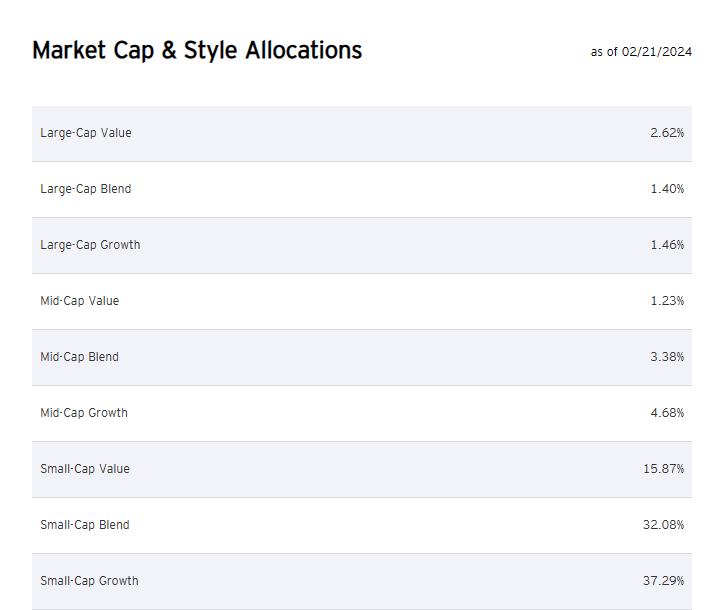The width and height of the screenshot is (704, 610).
Task: Click the 2.62% Large-Cap Value percentage
Action: pos(667,133)
